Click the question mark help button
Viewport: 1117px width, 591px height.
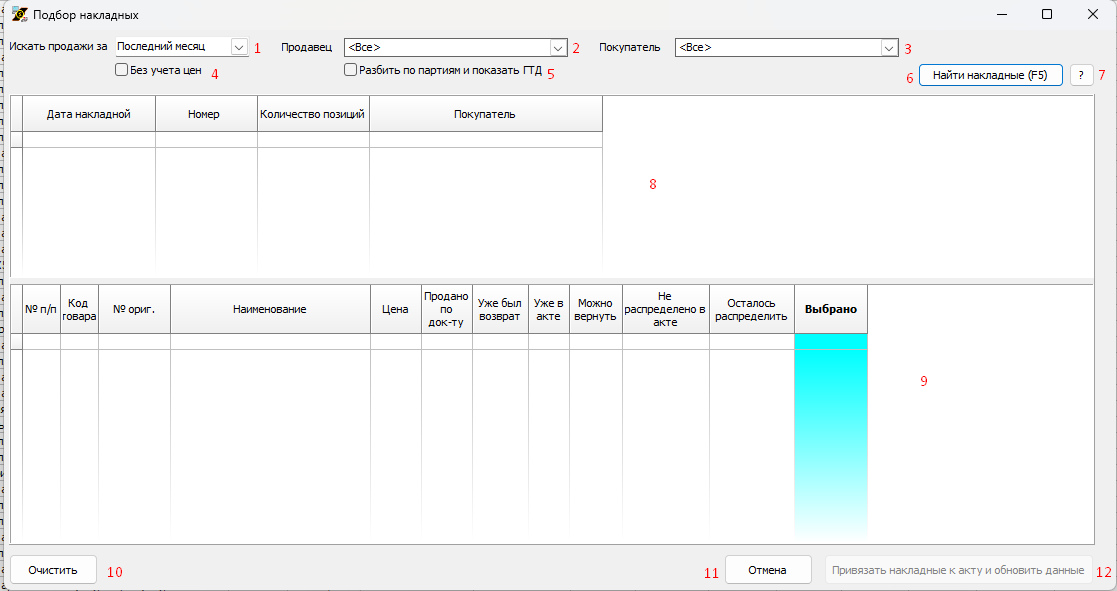point(1081,76)
